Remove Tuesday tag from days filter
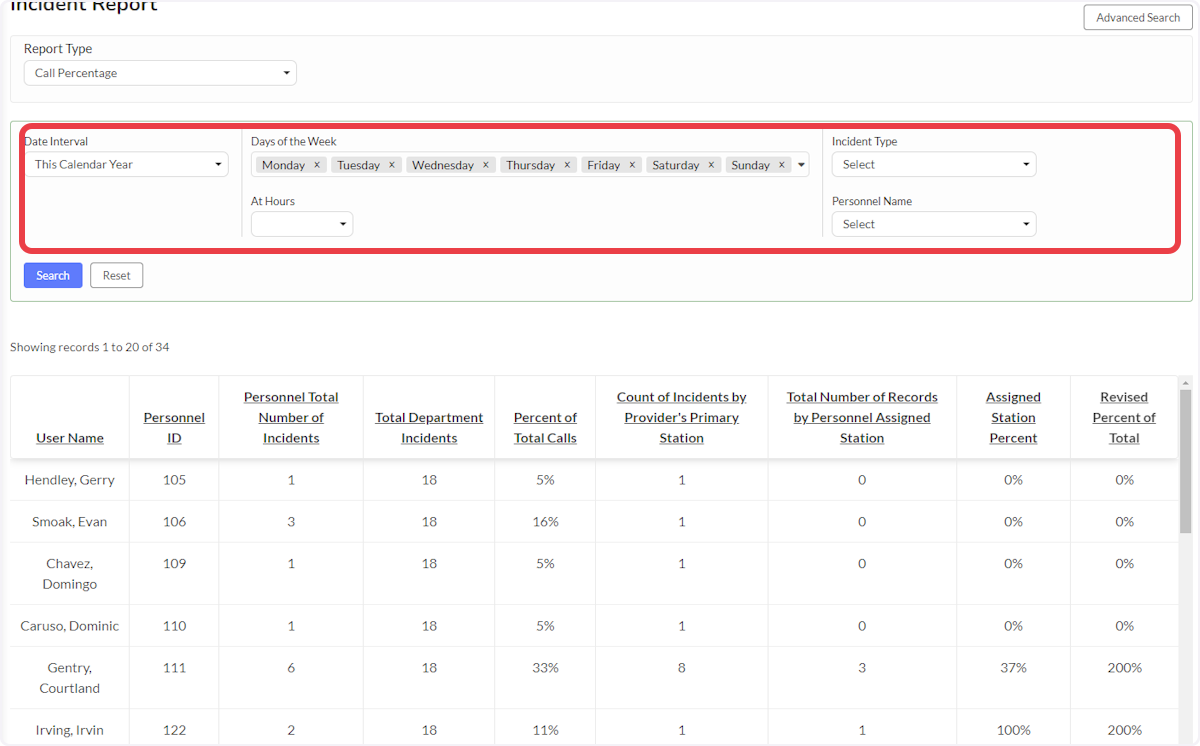The width and height of the screenshot is (1200, 746). [x=392, y=165]
